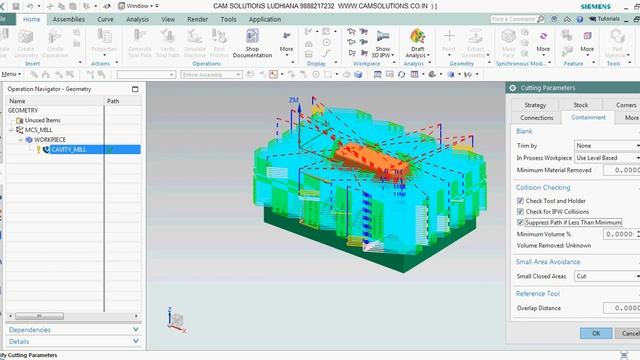Click the navigator horizontal scrollbar thumb
The height and width of the screenshot is (360, 640).
click(39, 316)
